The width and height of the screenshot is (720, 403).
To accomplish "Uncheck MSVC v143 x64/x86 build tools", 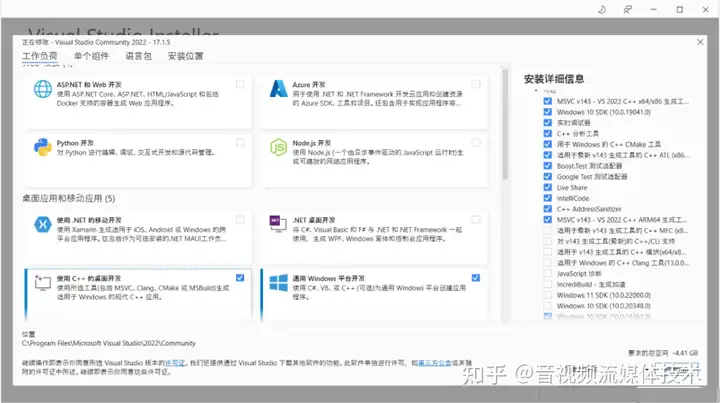I will pos(547,101).
